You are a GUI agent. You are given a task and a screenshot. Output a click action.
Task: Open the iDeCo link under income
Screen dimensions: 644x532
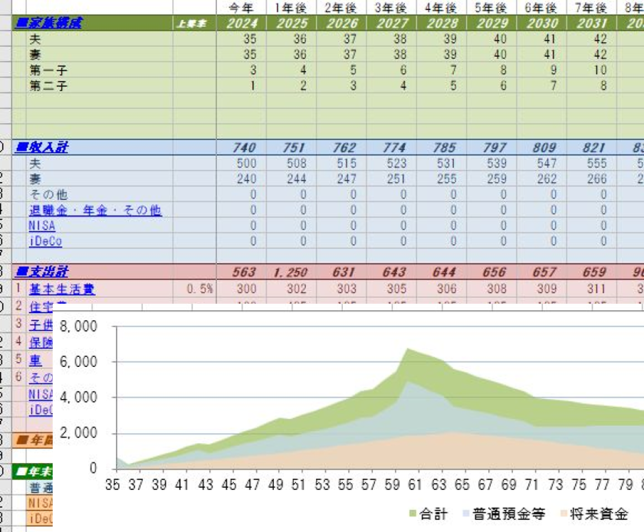point(46,241)
